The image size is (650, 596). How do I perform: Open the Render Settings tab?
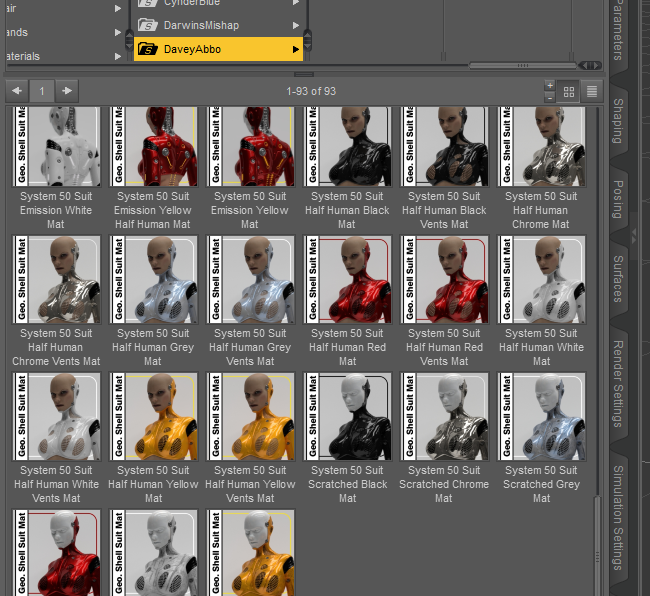point(618,384)
